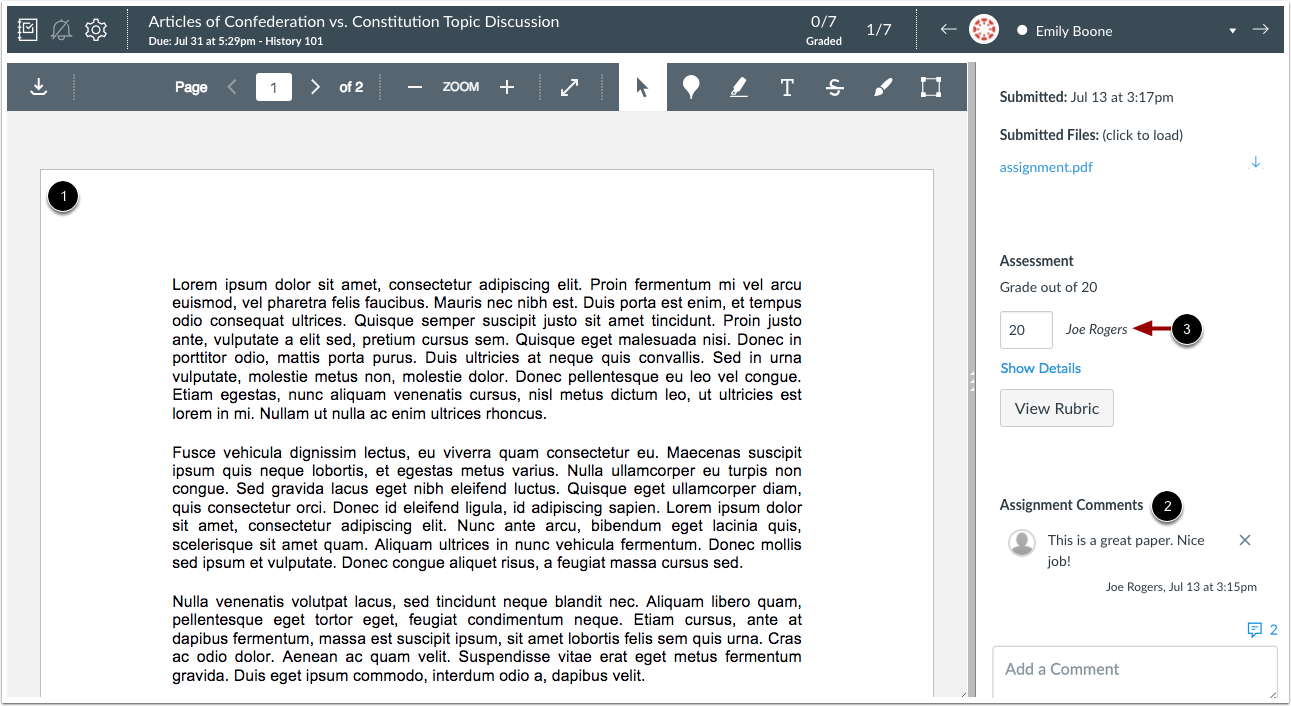This screenshot has width=1291, height=706.
Task: Expand document to full screen
Action: (x=570, y=87)
